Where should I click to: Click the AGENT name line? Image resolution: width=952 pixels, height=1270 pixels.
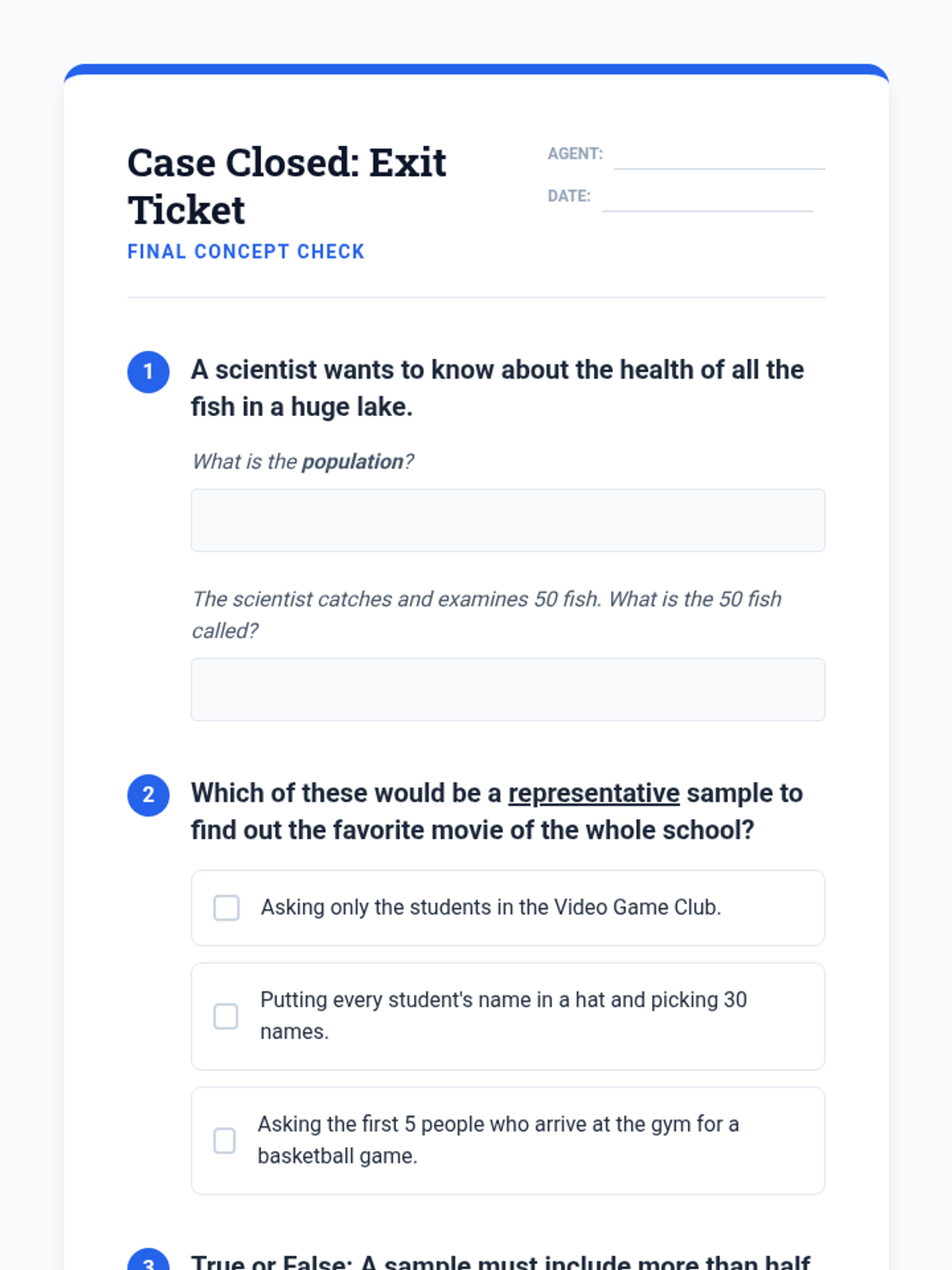(x=719, y=157)
